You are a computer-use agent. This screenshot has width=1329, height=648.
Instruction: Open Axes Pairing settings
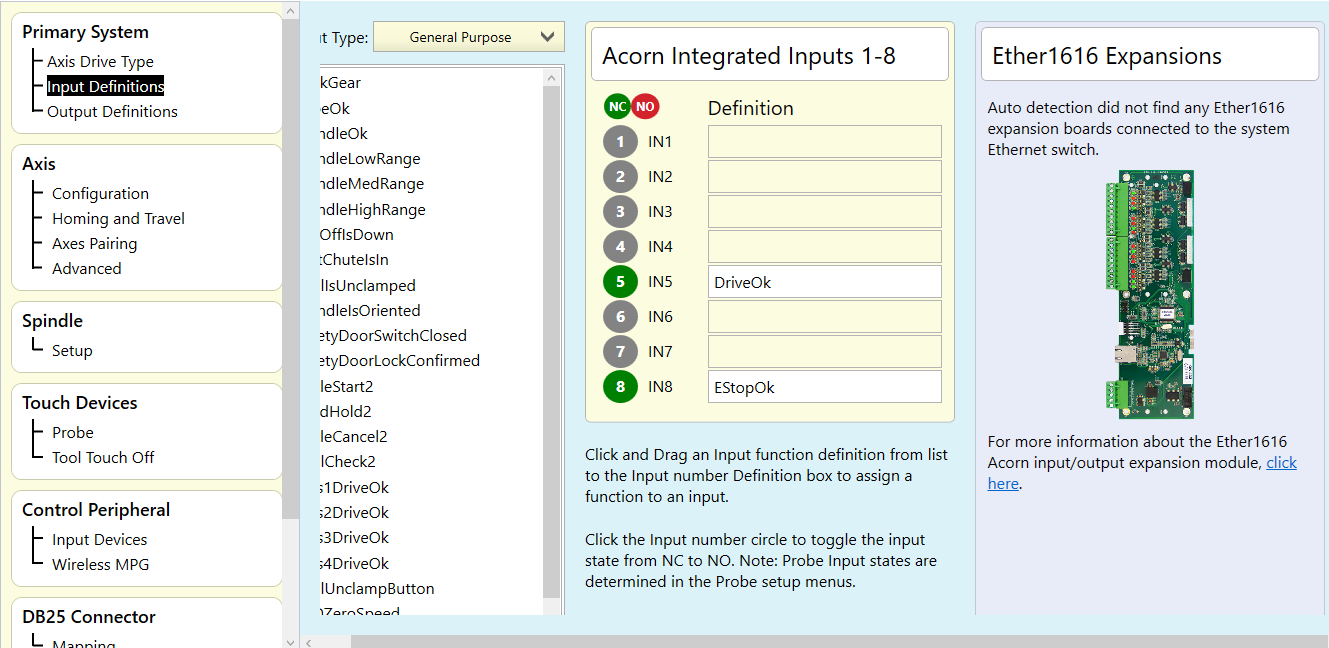click(94, 244)
